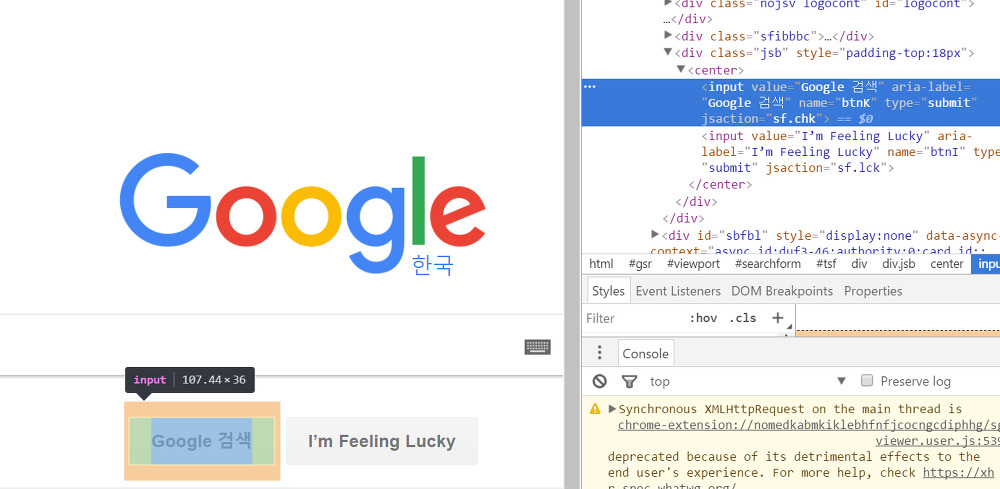The image size is (1000, 489).
Task: Select center in the breadcrumb bar
Action: pyautogui.click(x=946, y=264)
